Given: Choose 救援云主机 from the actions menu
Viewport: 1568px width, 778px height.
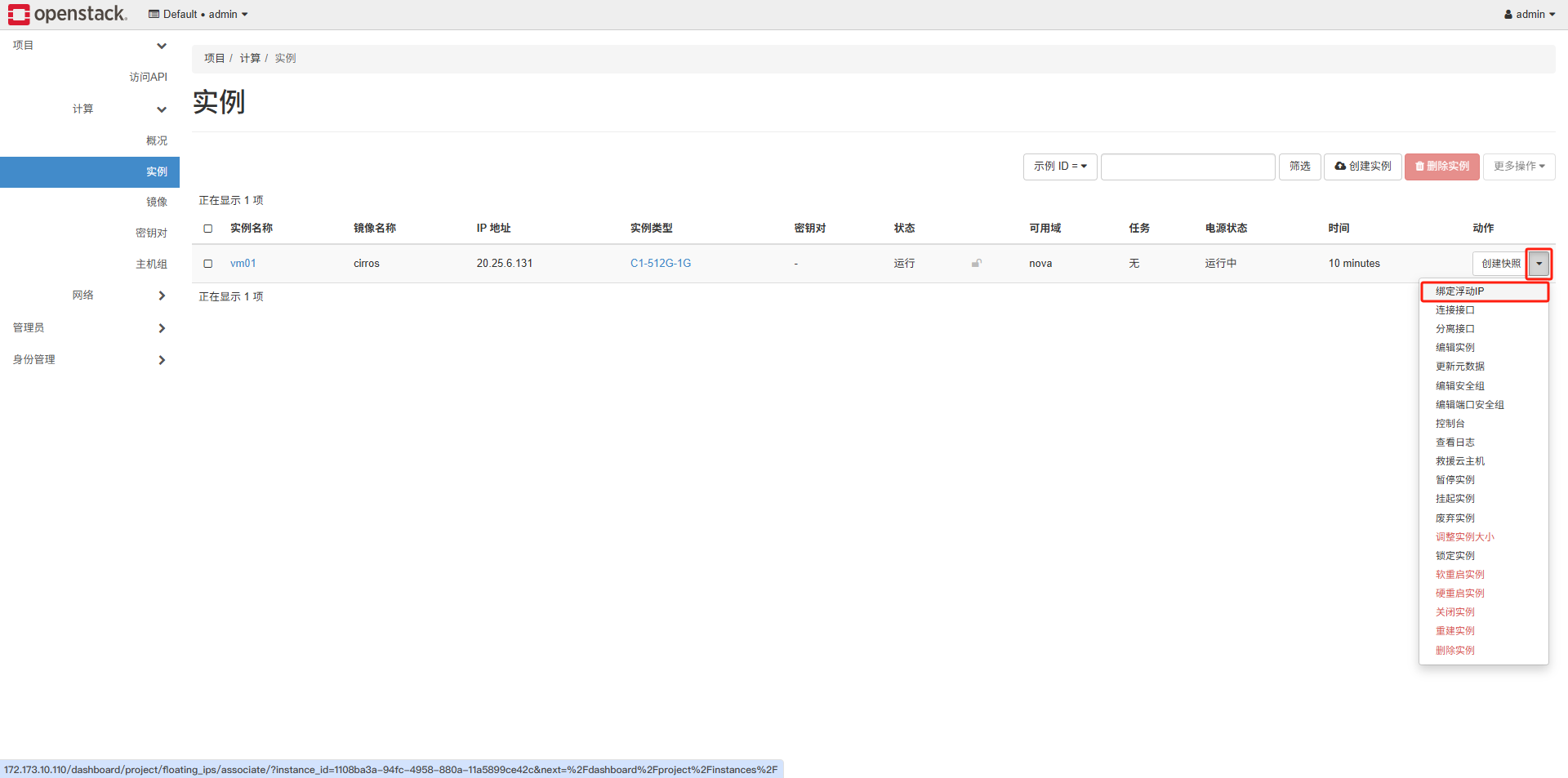Looking at the screenshot, I should (1484, 461).
